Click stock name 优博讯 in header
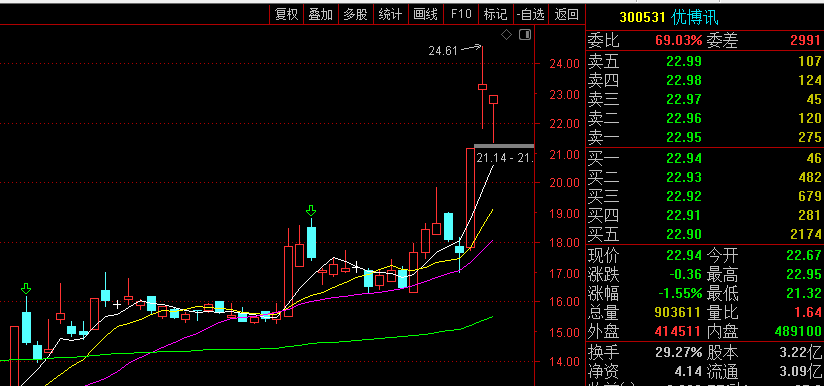Screen dimensions: 824x386 695,17
